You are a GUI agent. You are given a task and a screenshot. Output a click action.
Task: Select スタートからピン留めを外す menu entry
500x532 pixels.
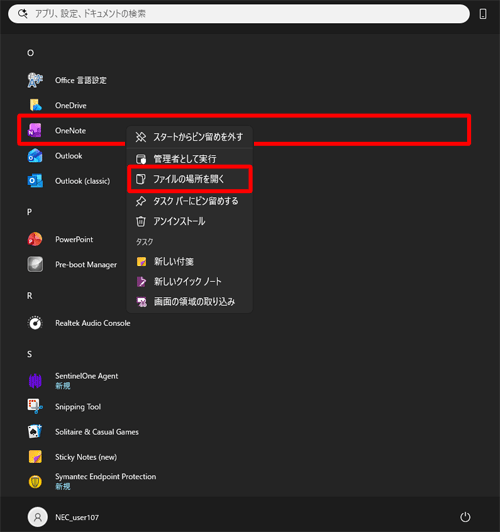[189, 137]
